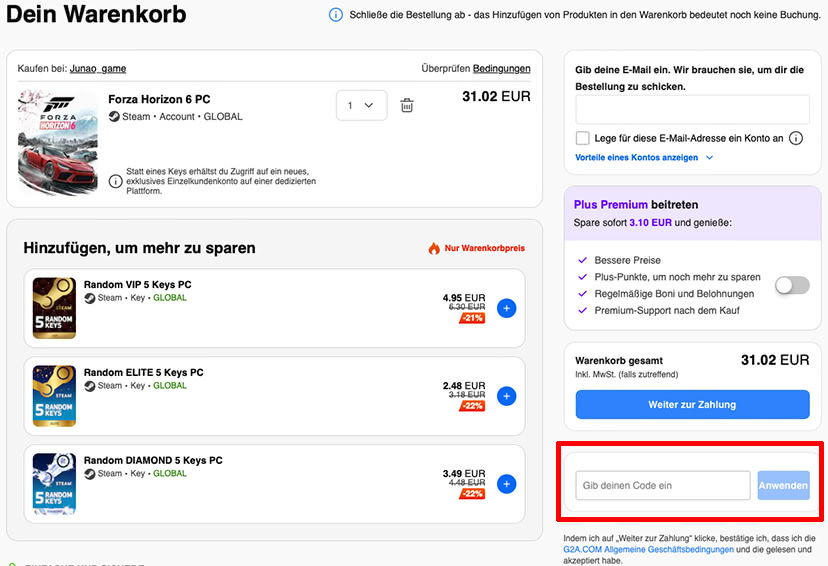Add Random ELITE 5 Keys with the plus icon

(506, 396)
